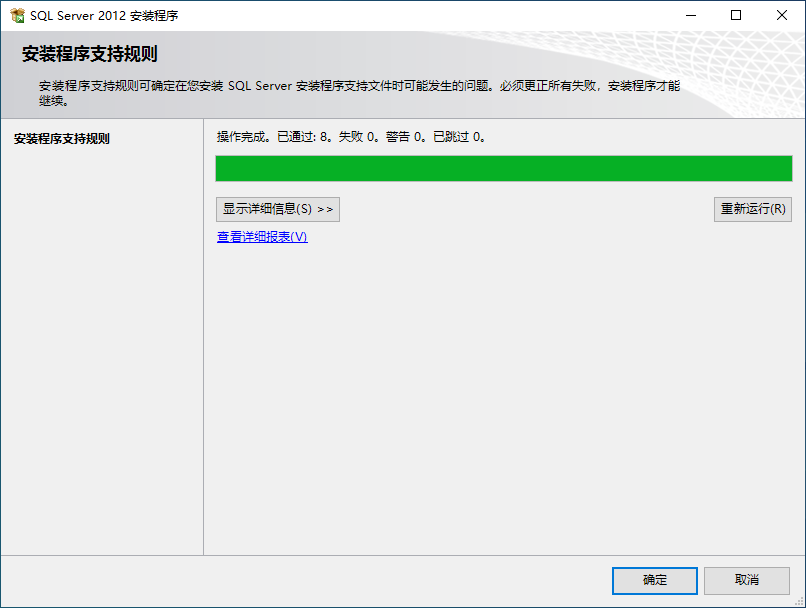Minimize the SQL Server 2012 setup window
Viewport: 806px width, 608px height.
click(x=691, y=15)
